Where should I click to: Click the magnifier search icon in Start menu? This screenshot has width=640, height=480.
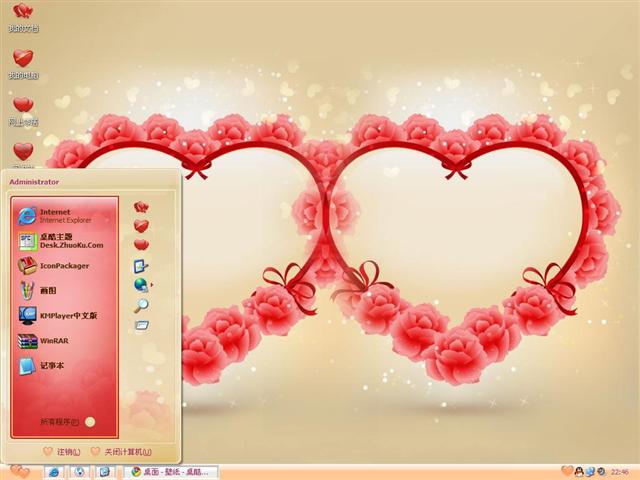click(141, 305)
